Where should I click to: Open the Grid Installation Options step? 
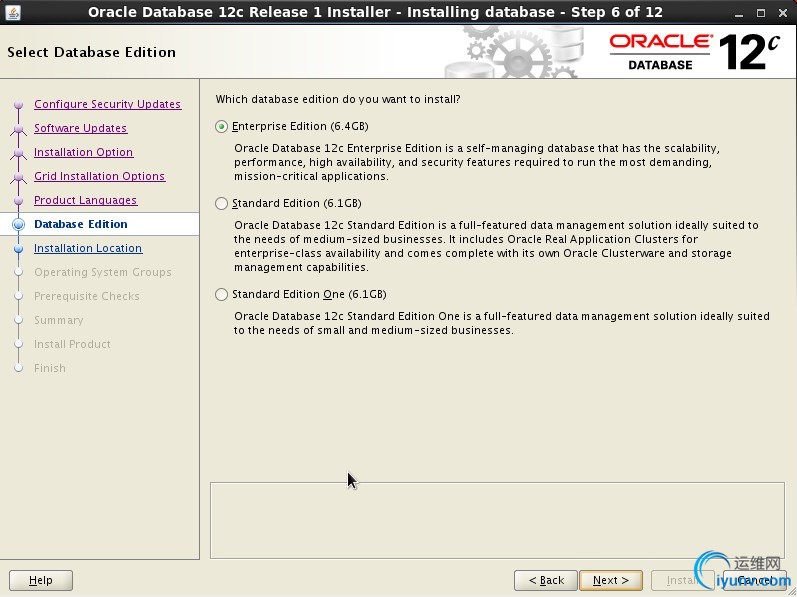[99, 176]
